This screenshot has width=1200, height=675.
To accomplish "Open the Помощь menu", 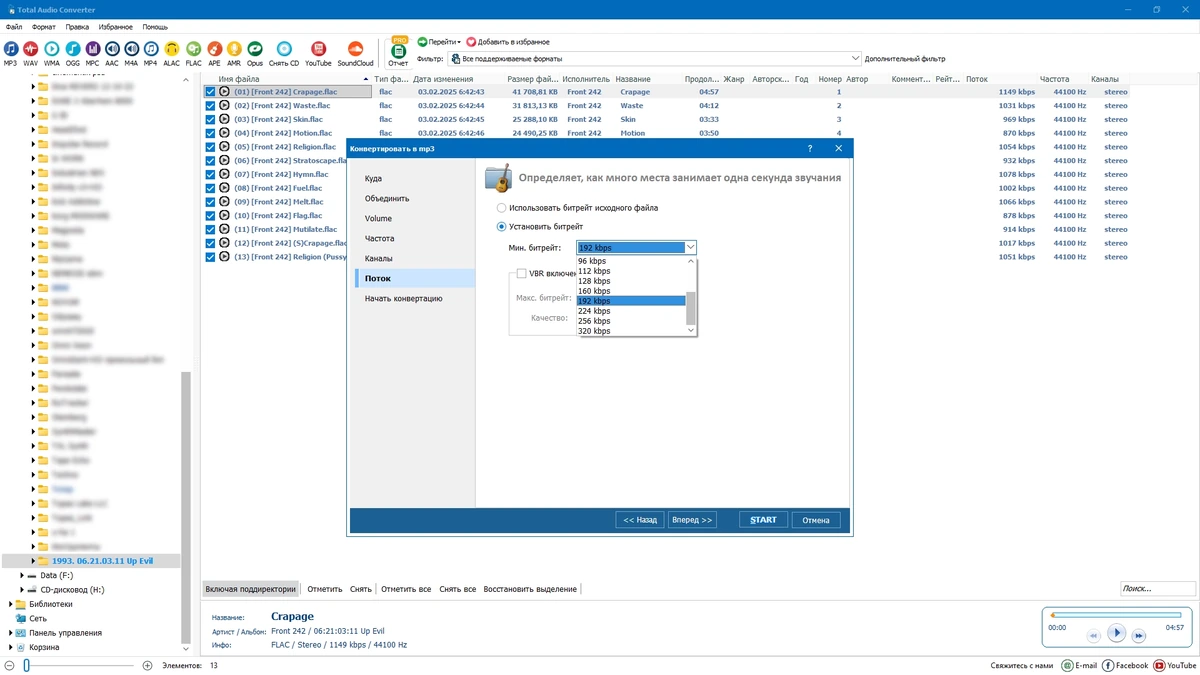I will click(x=155, y=27).
